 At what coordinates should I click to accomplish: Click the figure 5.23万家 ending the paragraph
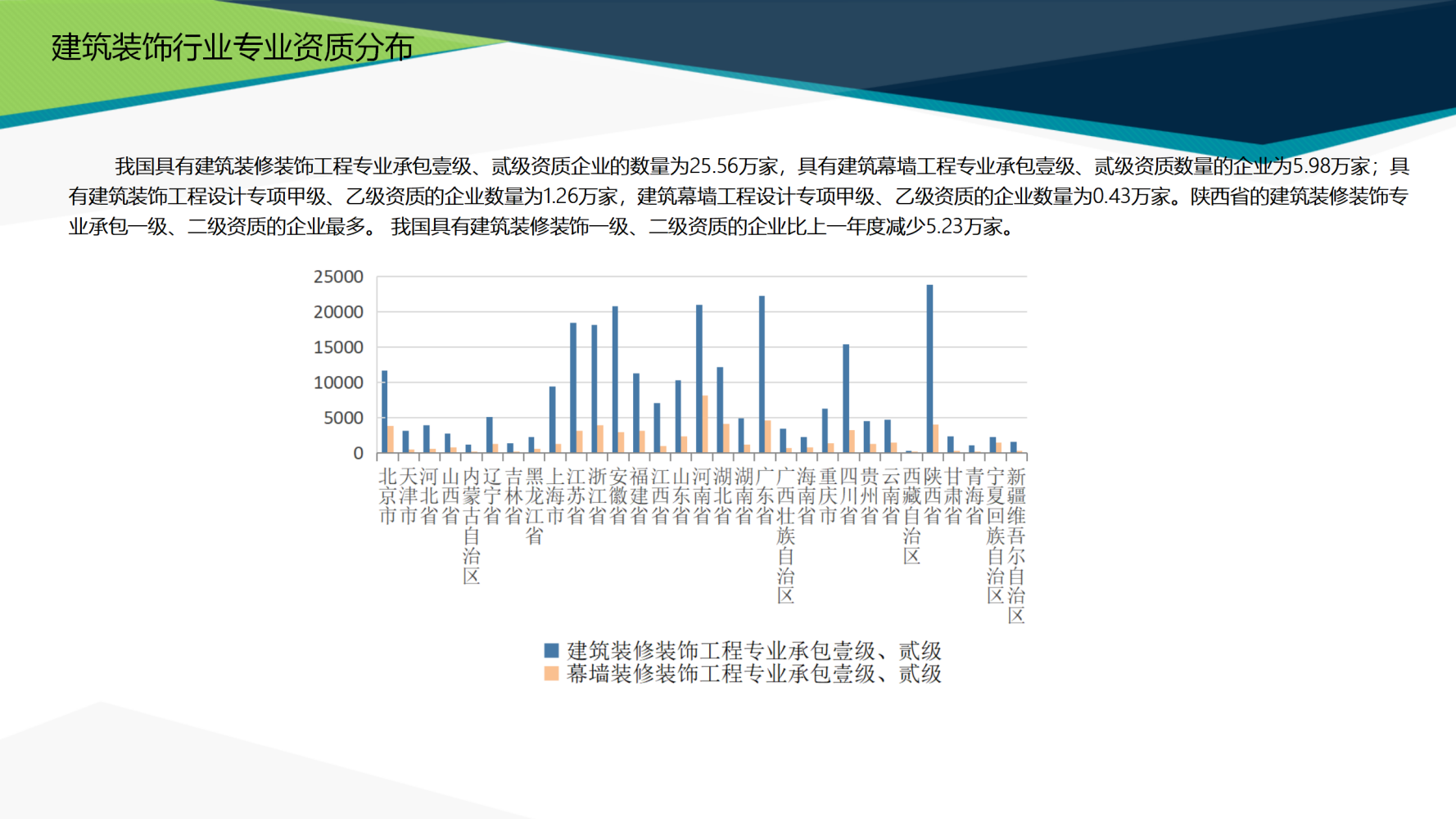tap(964, 227)
